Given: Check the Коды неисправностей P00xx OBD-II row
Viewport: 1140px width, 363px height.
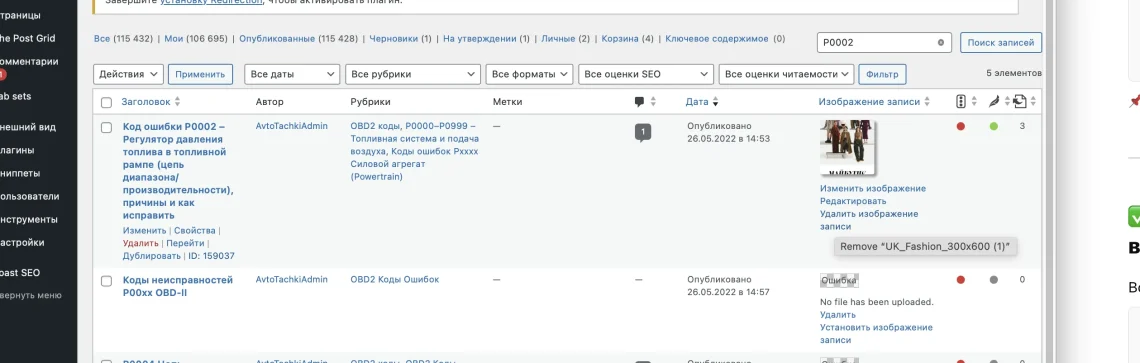Looking at the screenshot, I should click(107, 281).
